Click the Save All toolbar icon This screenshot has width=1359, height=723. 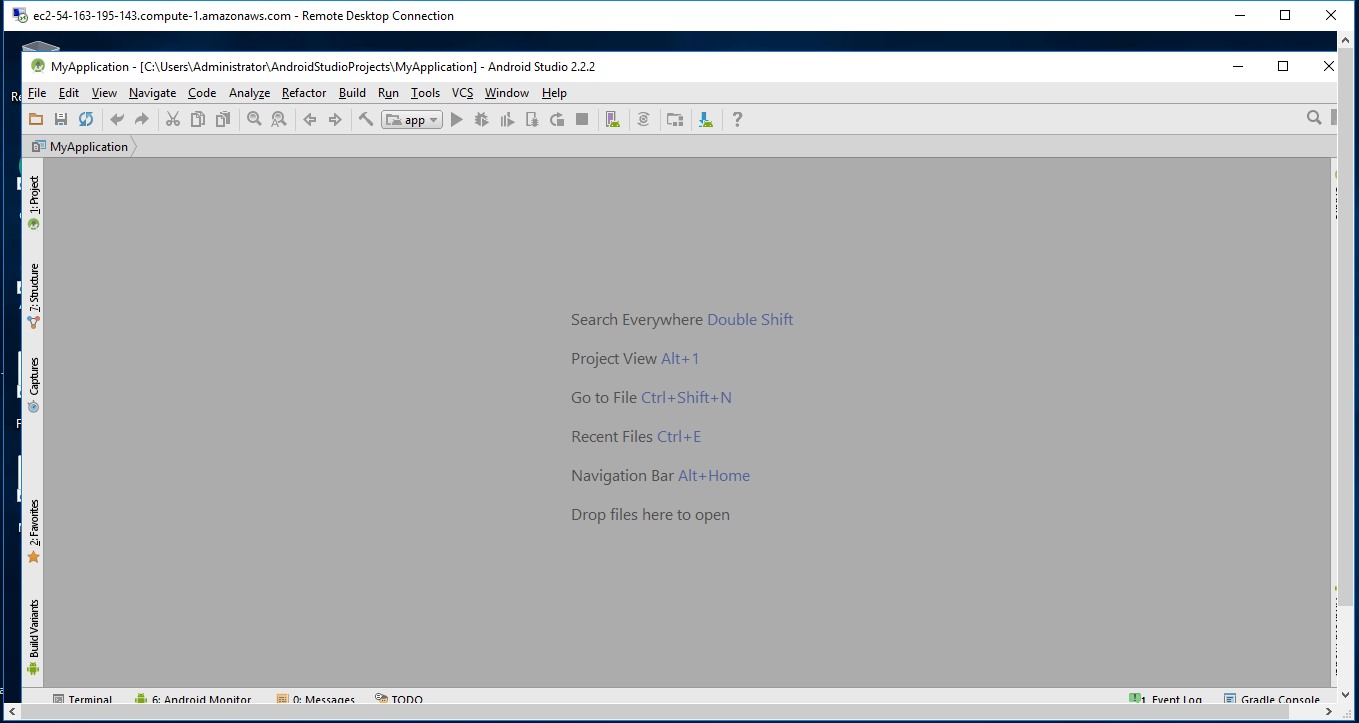click(61, 119)
